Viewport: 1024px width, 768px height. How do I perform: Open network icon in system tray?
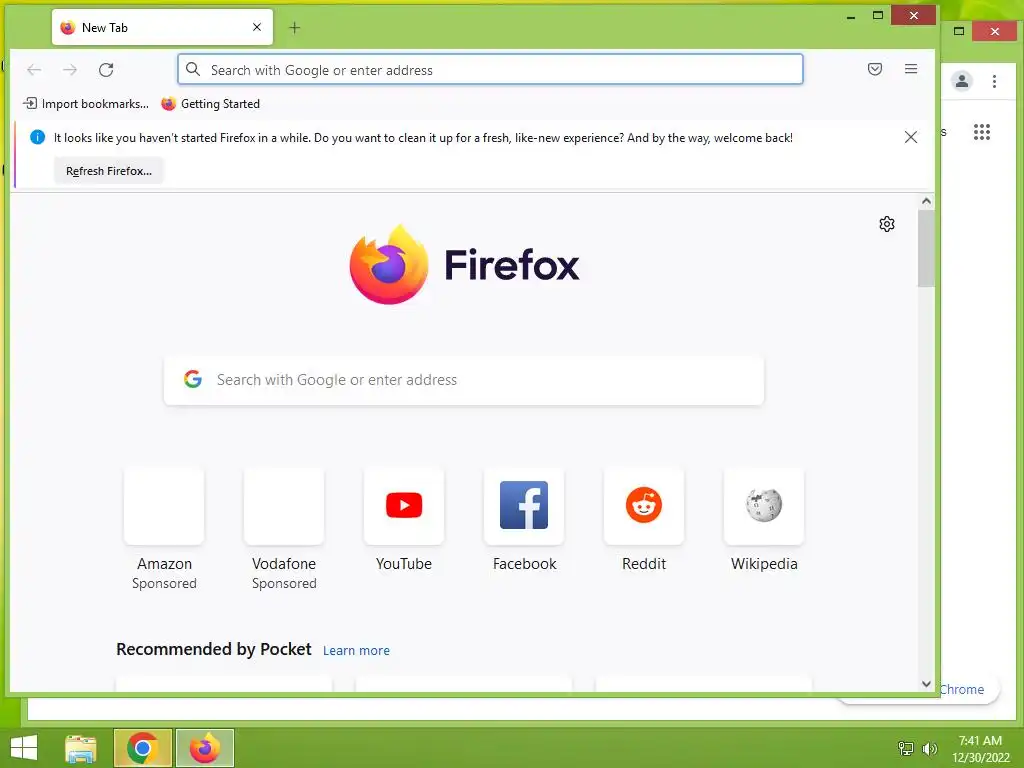tap(906, 748)
